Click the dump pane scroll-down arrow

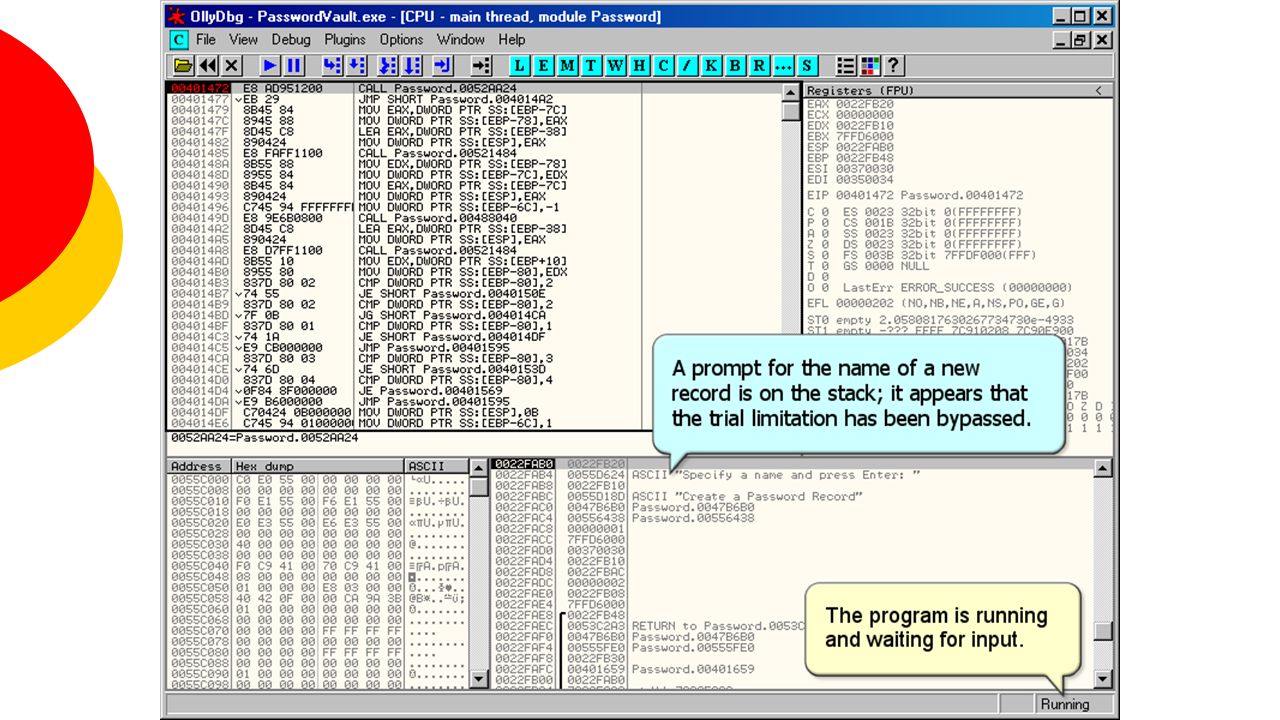[x=480, y=679]
